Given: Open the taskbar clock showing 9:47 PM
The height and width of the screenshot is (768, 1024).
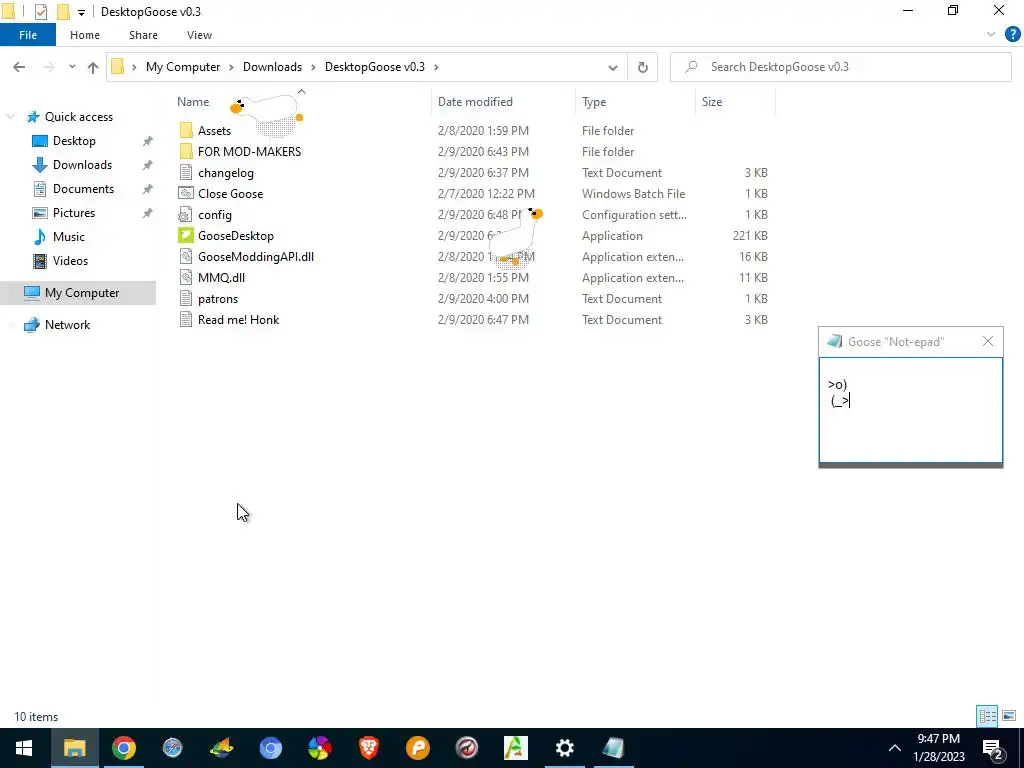Looking at the screenshot, I should 938,748.
